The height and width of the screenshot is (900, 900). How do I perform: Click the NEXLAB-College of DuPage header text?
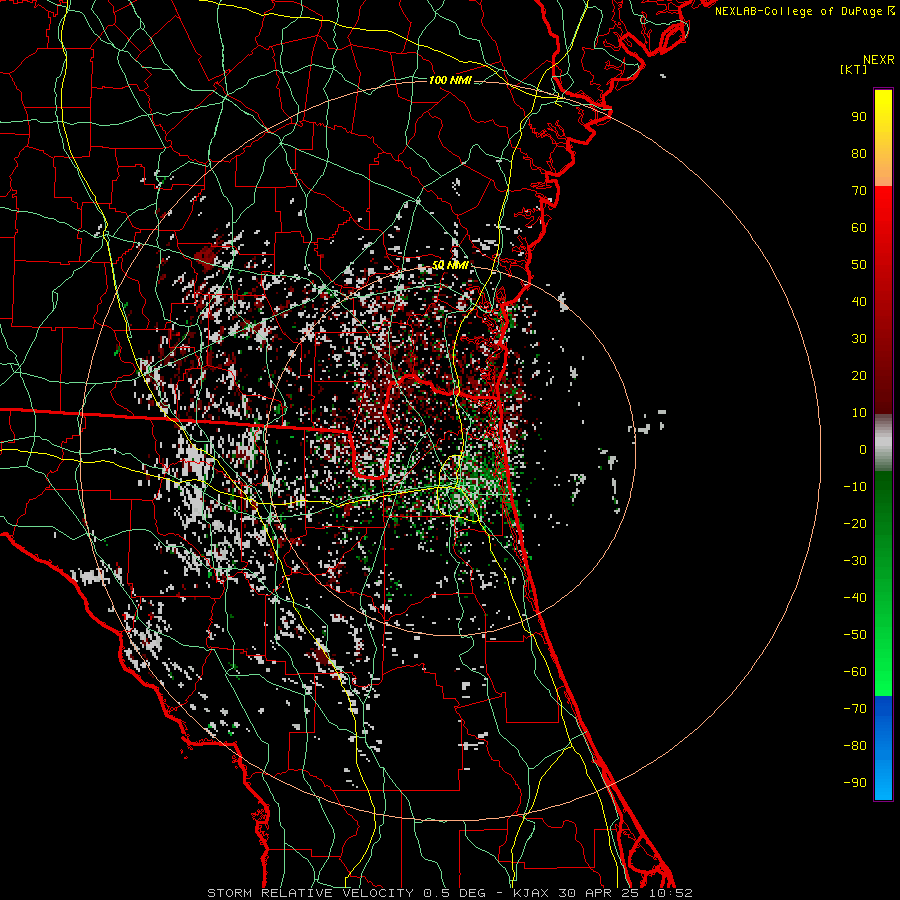click(x=804, y=11)
